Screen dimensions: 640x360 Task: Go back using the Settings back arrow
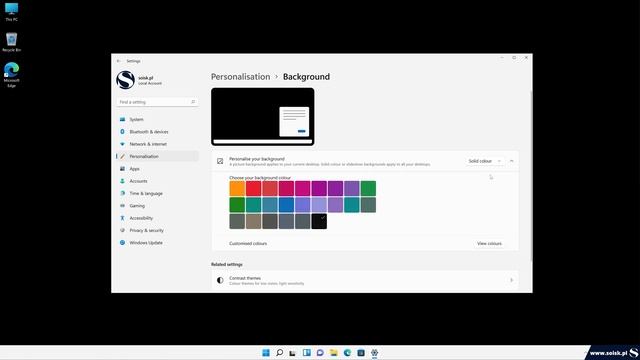point(118,61)
